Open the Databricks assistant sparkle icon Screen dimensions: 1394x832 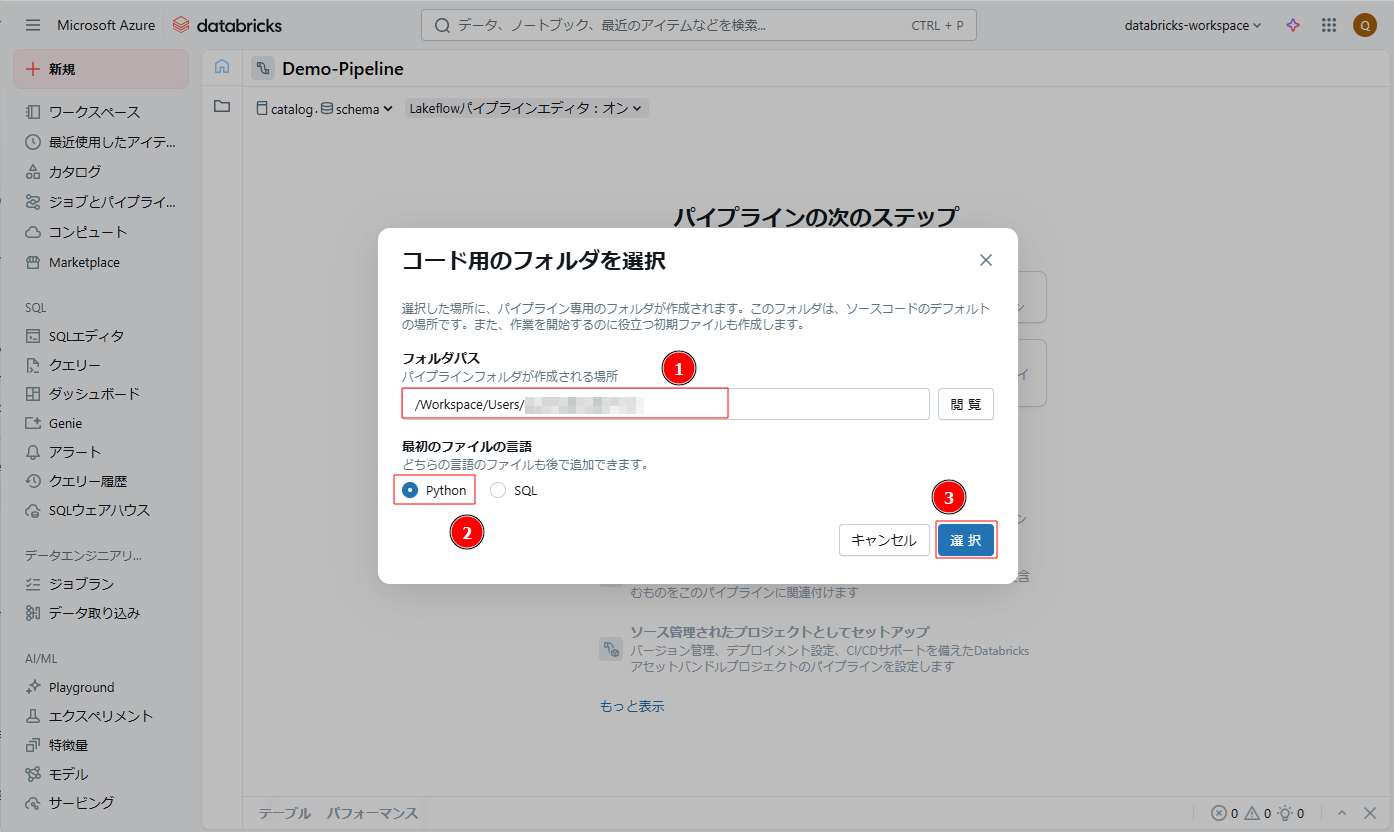click(1293, 25)
